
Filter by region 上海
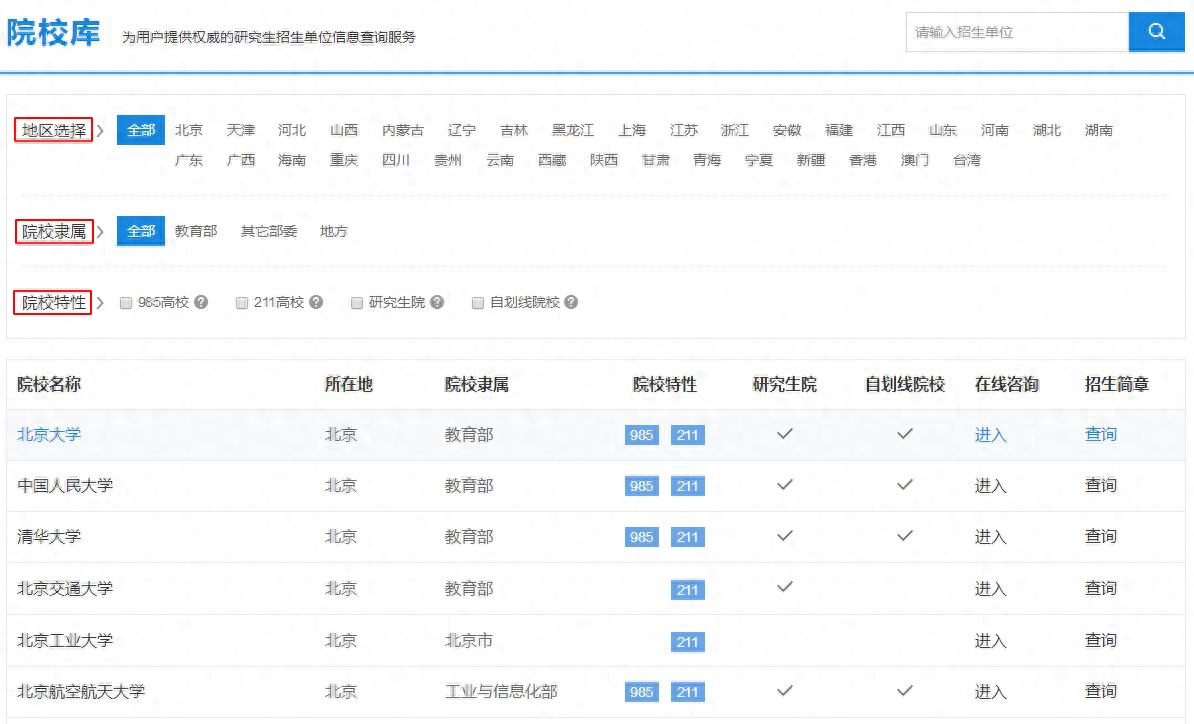point(632,130)
